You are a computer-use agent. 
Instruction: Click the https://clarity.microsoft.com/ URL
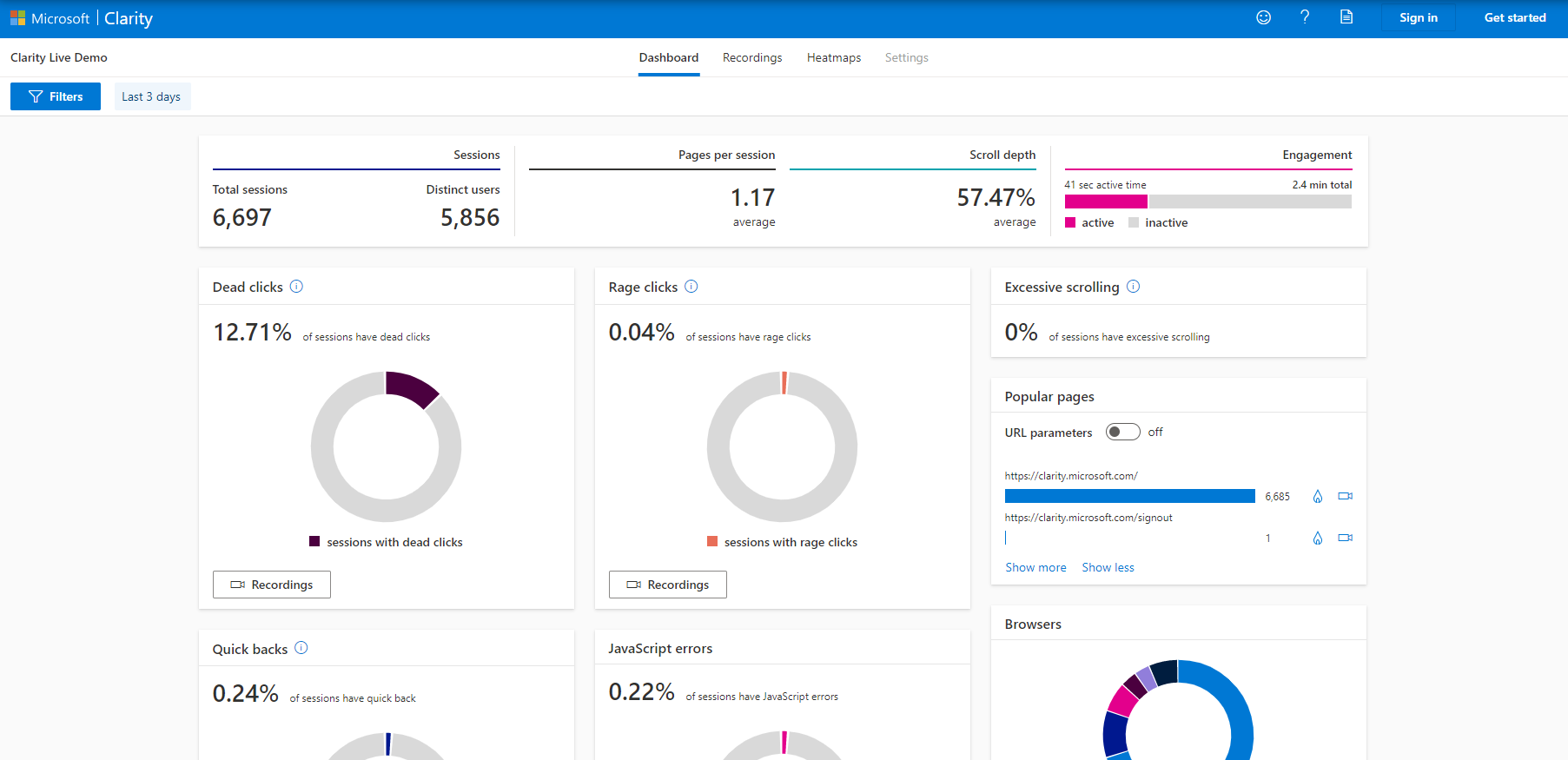(x=1071, y=476)
